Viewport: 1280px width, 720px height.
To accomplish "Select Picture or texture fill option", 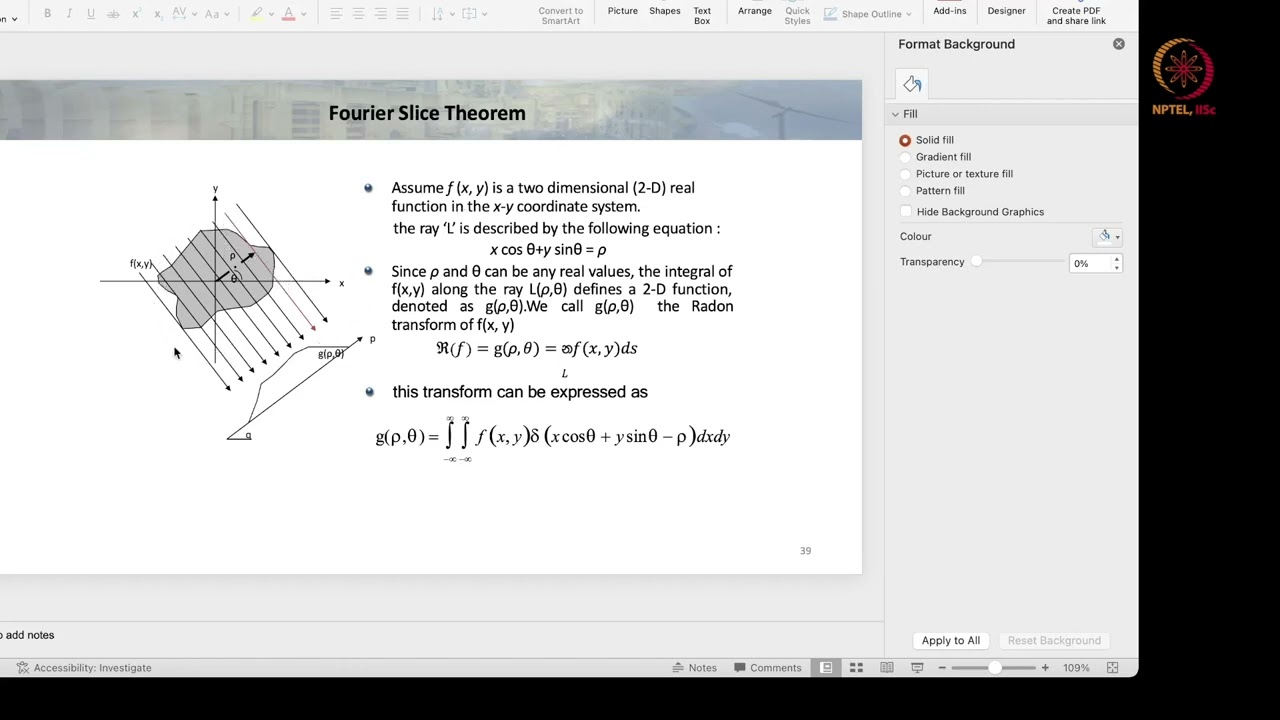I will click(905, 174).
